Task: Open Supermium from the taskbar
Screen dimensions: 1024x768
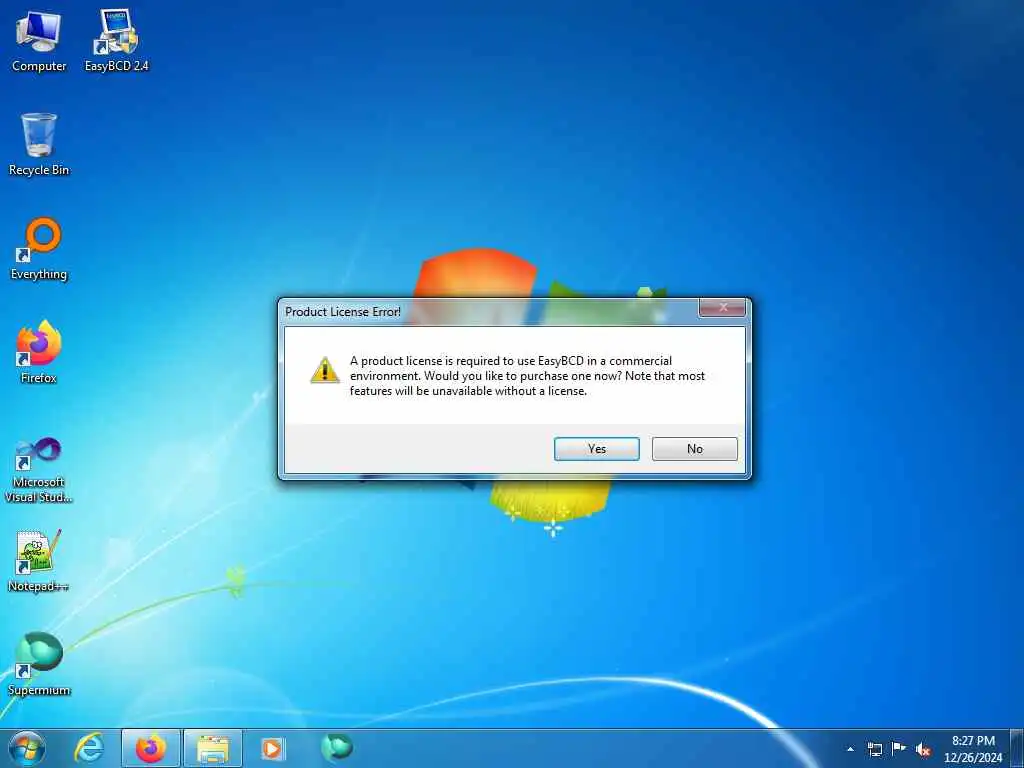Action: (336, 748)
